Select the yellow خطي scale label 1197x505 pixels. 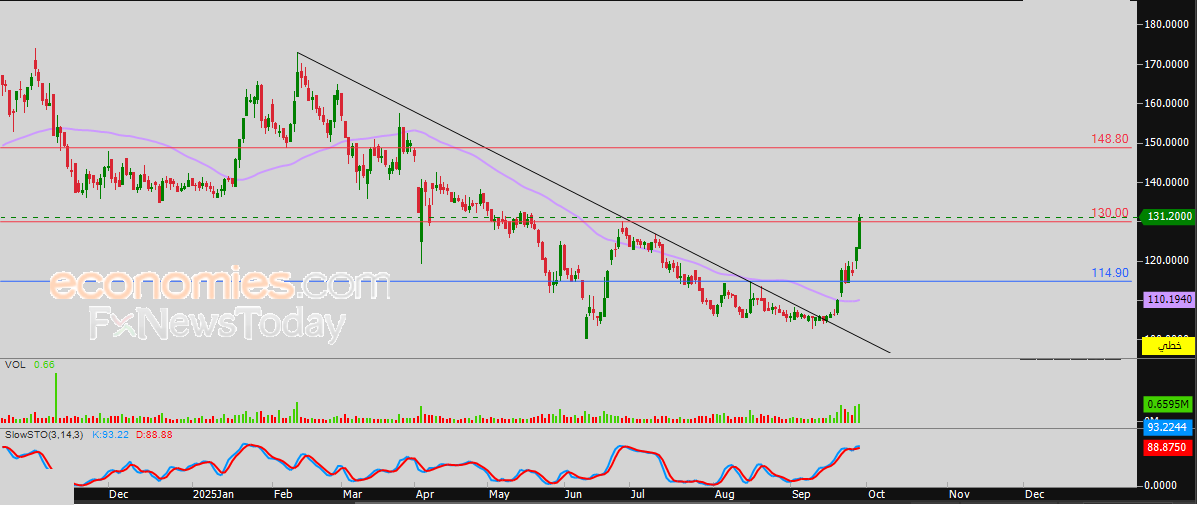click(x=1167, y=346)
